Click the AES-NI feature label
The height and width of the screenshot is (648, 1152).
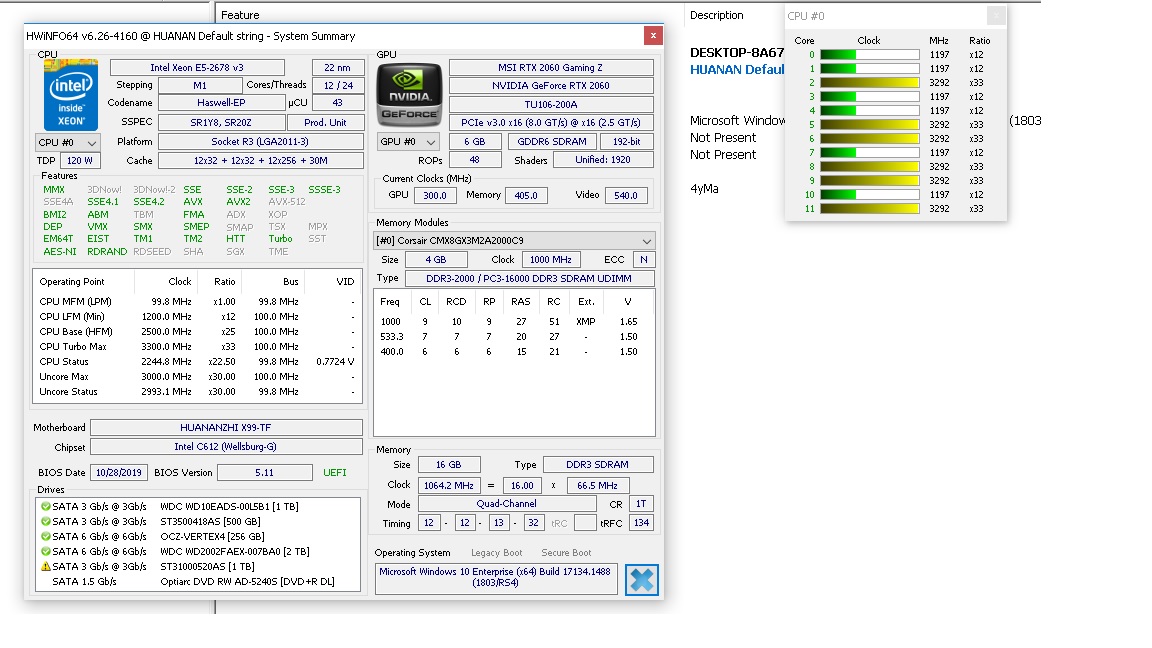[60, 251]
